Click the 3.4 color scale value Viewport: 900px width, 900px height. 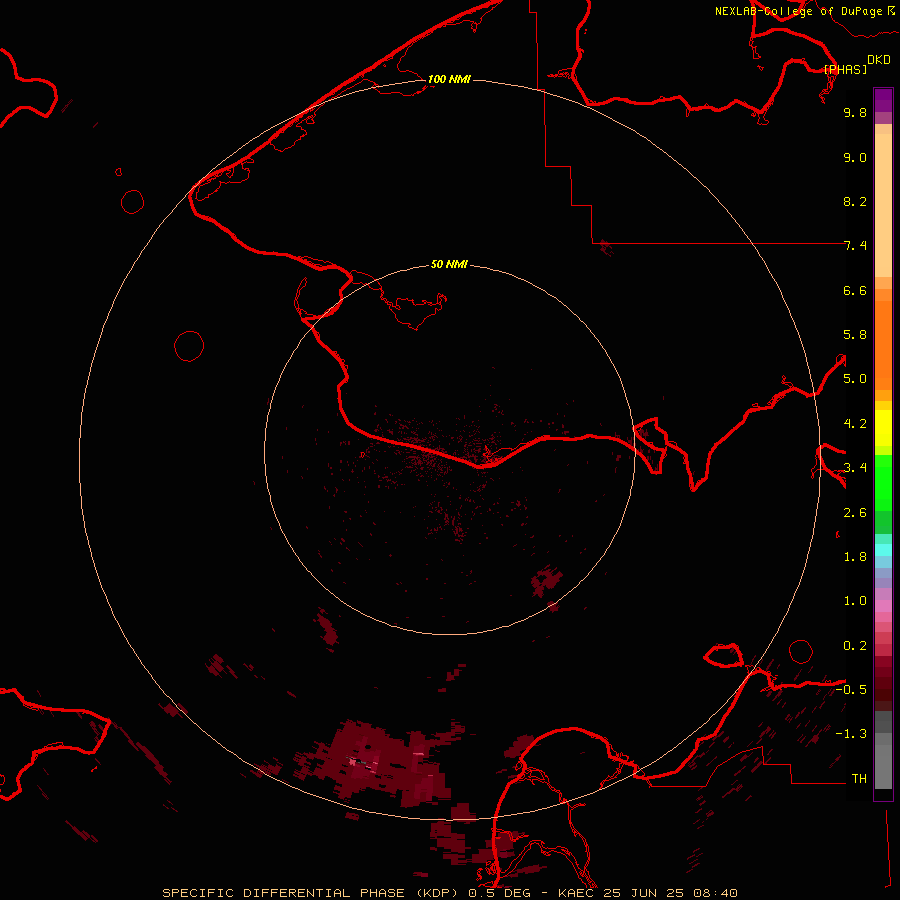click(x=855, y=468)
